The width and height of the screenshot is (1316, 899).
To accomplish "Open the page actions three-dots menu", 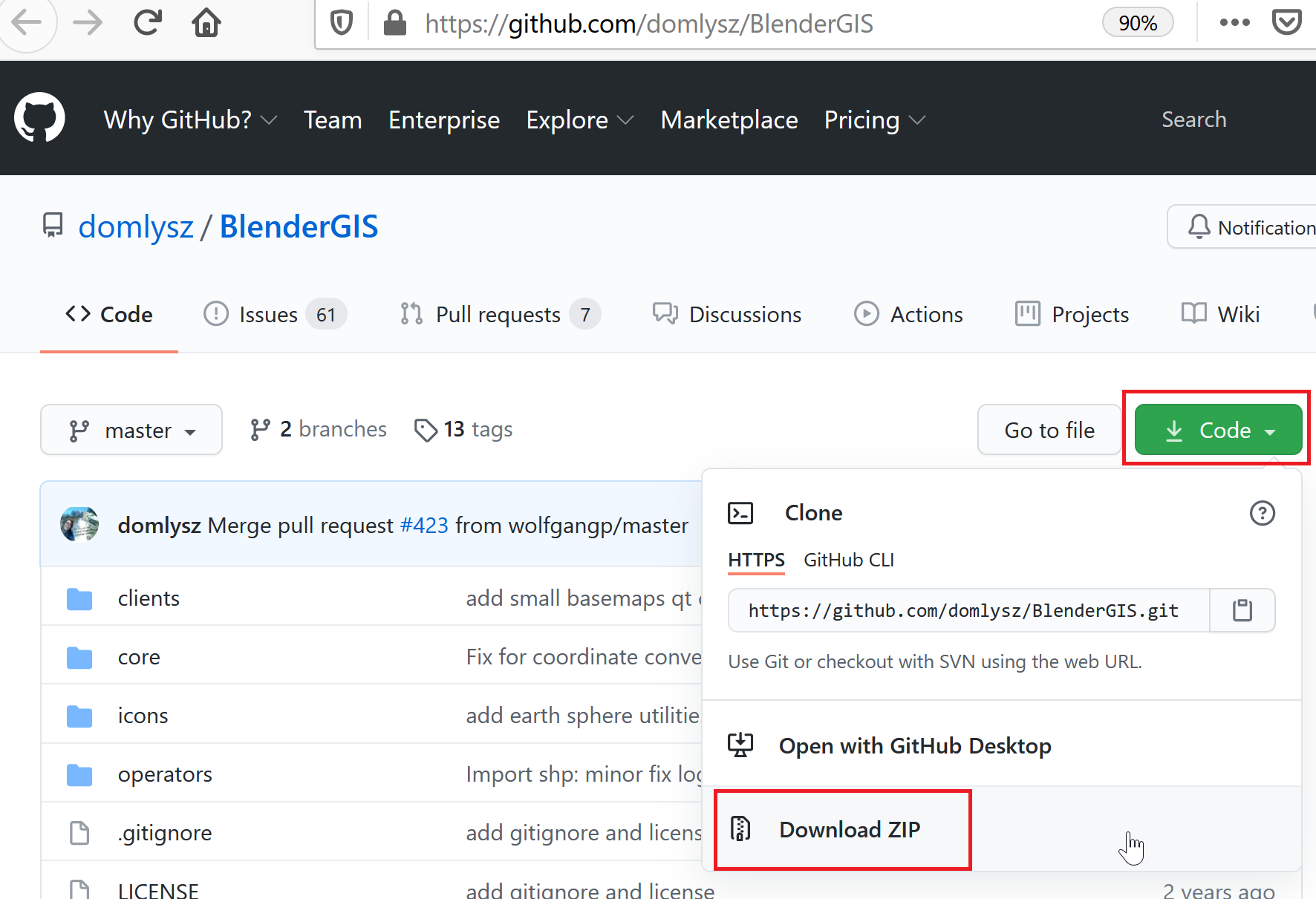I will (x=1235, y=23).
